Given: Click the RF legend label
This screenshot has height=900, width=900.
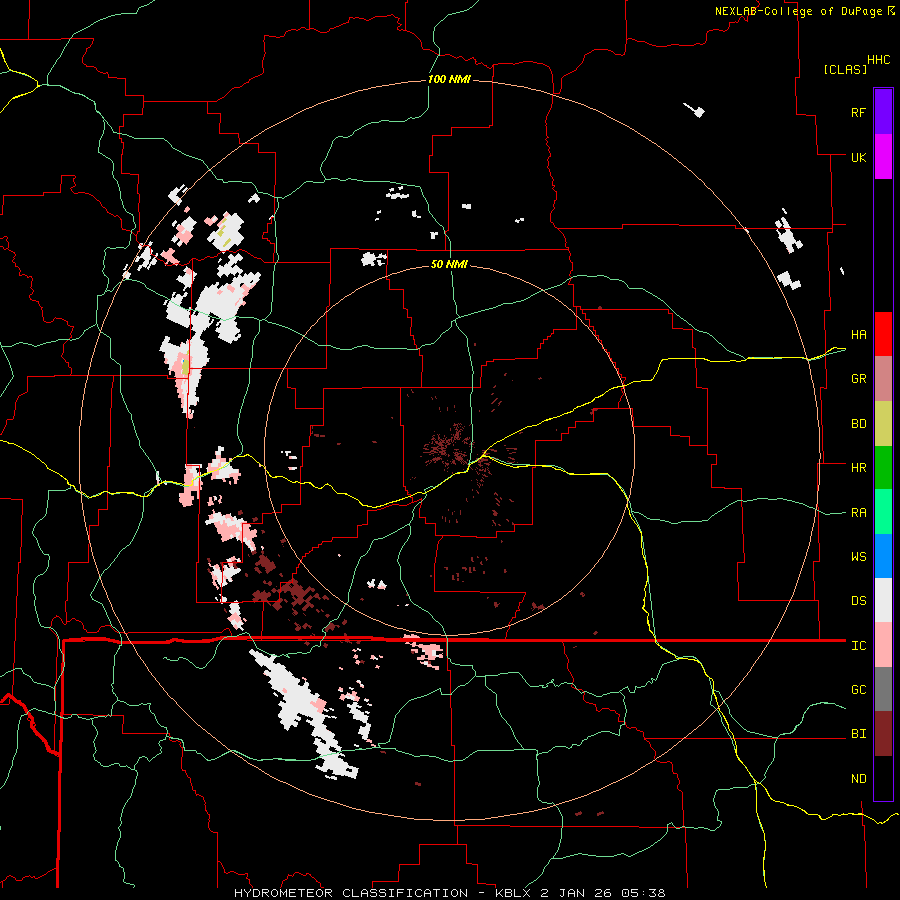Looking at the screenshot, I should tap(858, 112).
